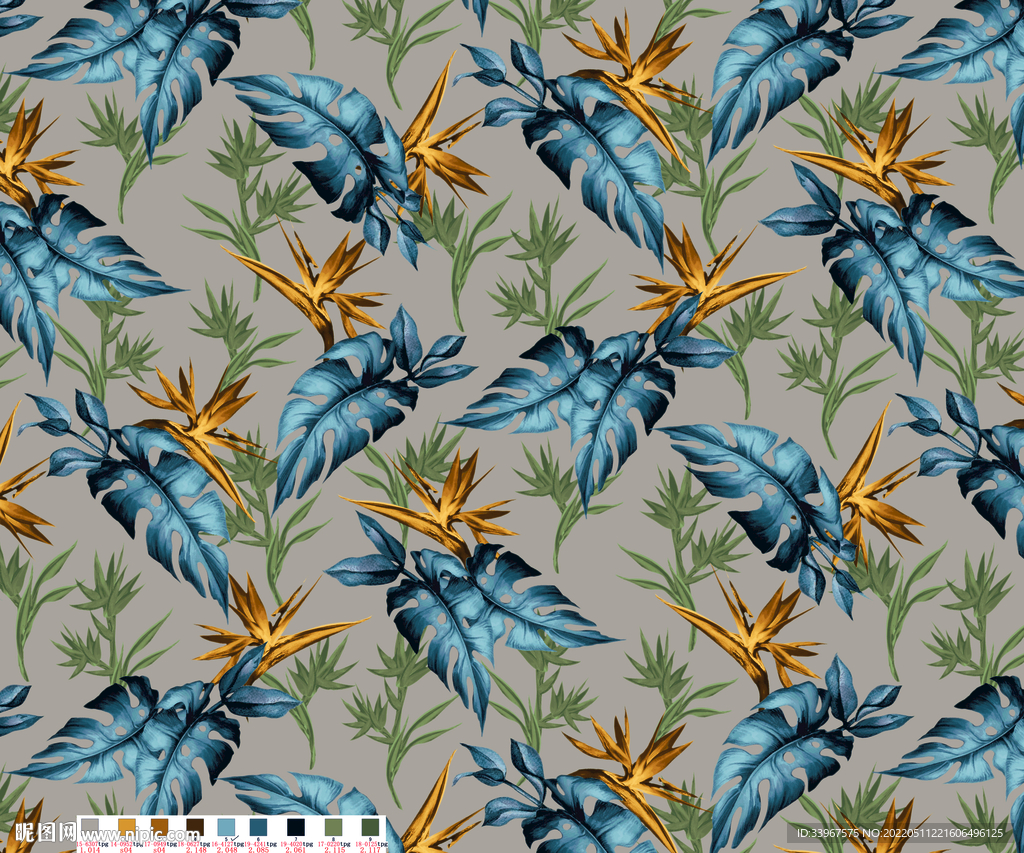Select the teal blue swatch numbered 6
This screenshot has height=853, width=1024.
[258, 827]
